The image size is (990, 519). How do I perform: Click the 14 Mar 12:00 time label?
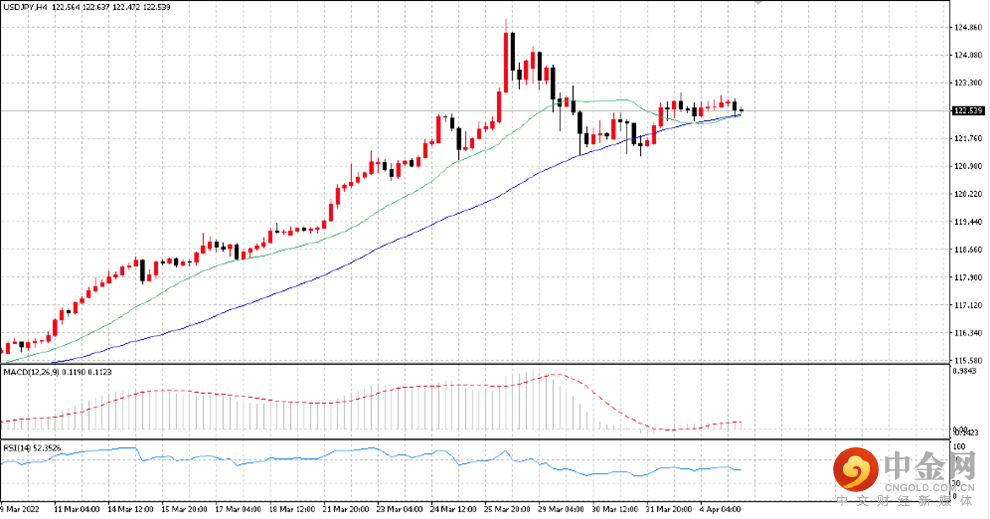131,509
